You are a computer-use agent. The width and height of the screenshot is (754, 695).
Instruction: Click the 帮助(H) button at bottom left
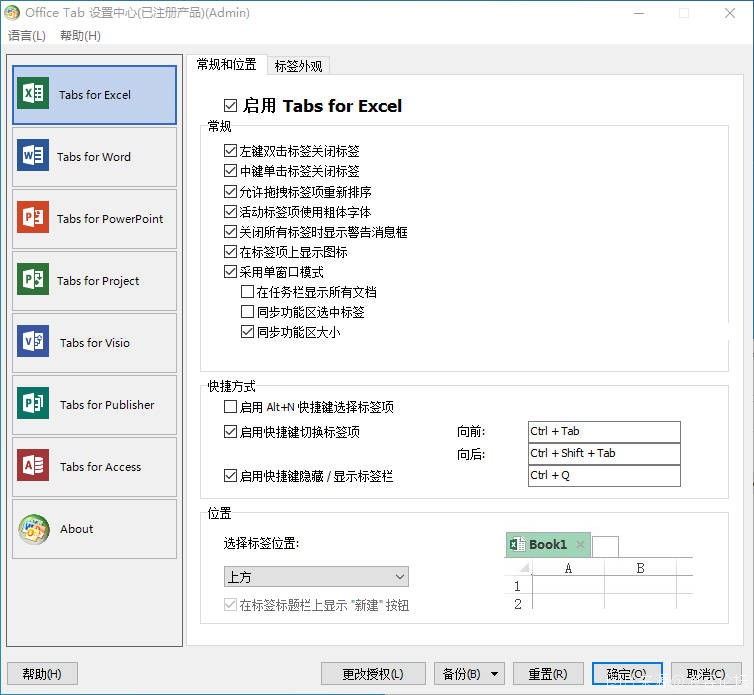(42, 674)
